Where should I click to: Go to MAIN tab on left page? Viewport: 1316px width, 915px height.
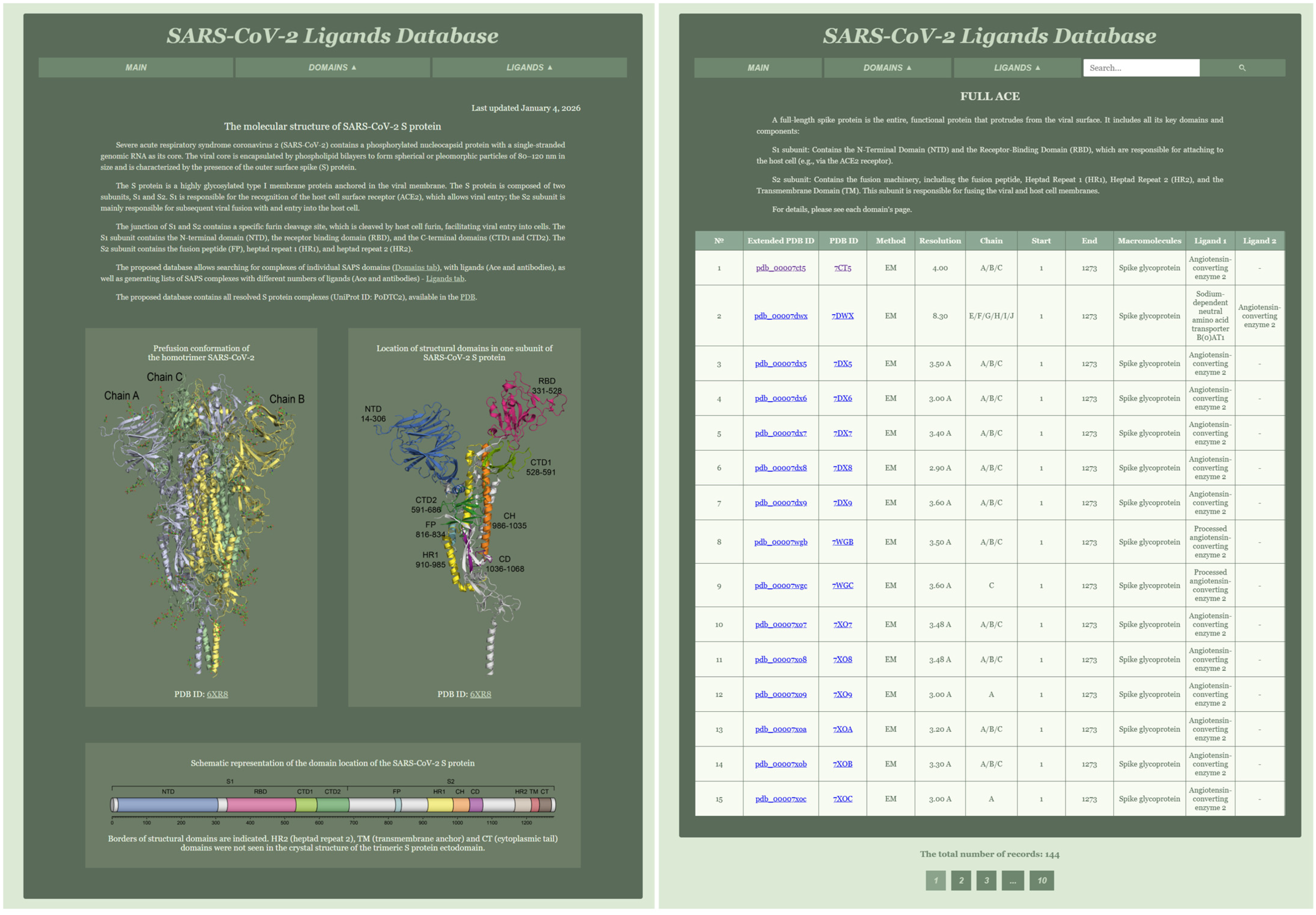136,68
